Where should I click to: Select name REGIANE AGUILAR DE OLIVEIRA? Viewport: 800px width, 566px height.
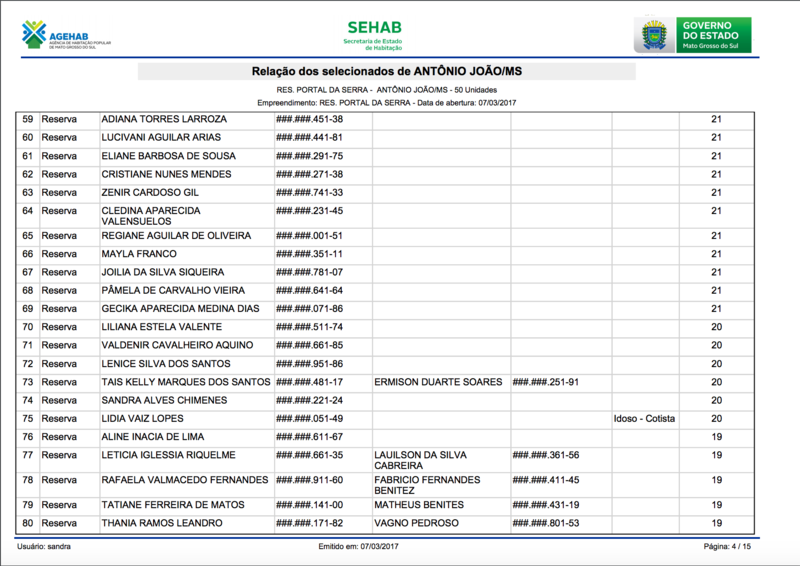coord(176,236)
